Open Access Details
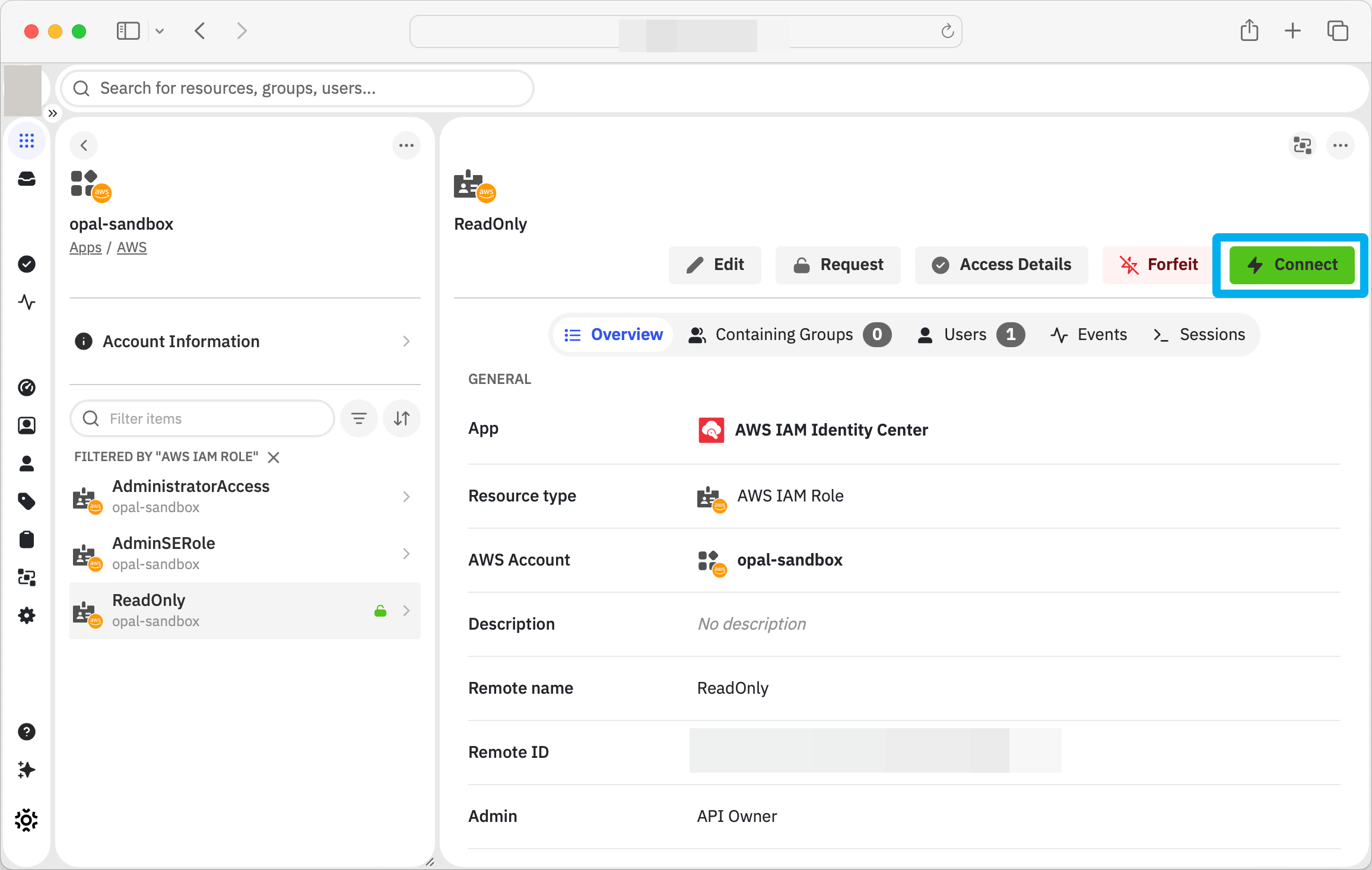The height and width of the screenshot is (870, 1372). pyautogui.click(x=1002, y=265)
